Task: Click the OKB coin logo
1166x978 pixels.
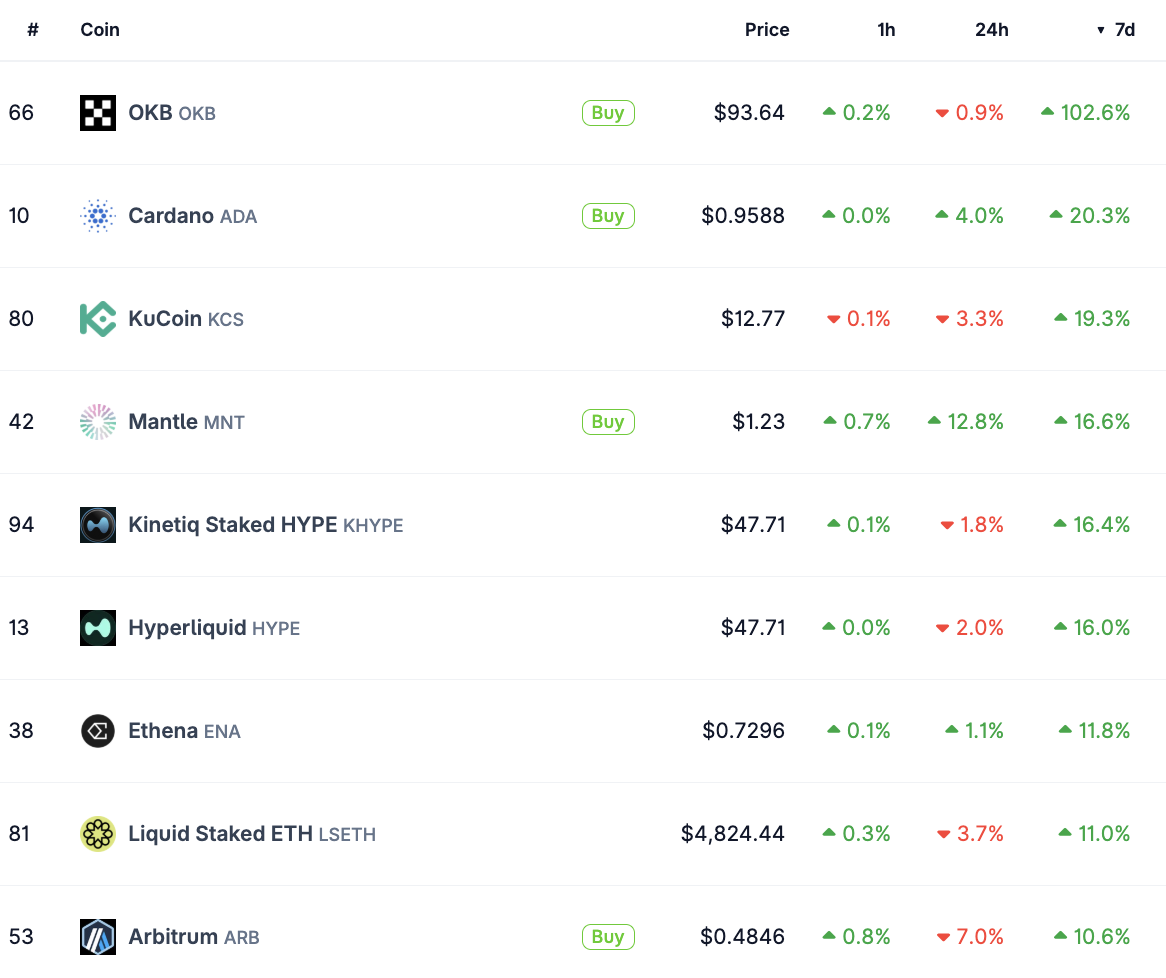Action: 97,112
